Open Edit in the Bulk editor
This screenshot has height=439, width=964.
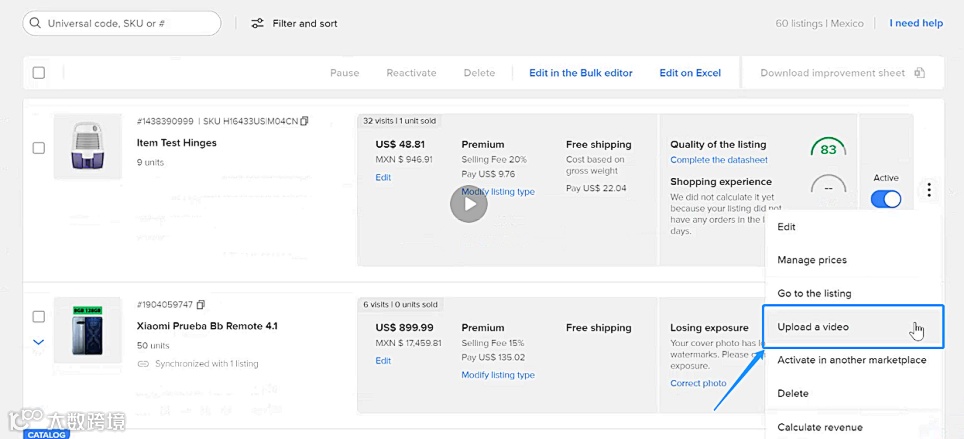[581, 73]
